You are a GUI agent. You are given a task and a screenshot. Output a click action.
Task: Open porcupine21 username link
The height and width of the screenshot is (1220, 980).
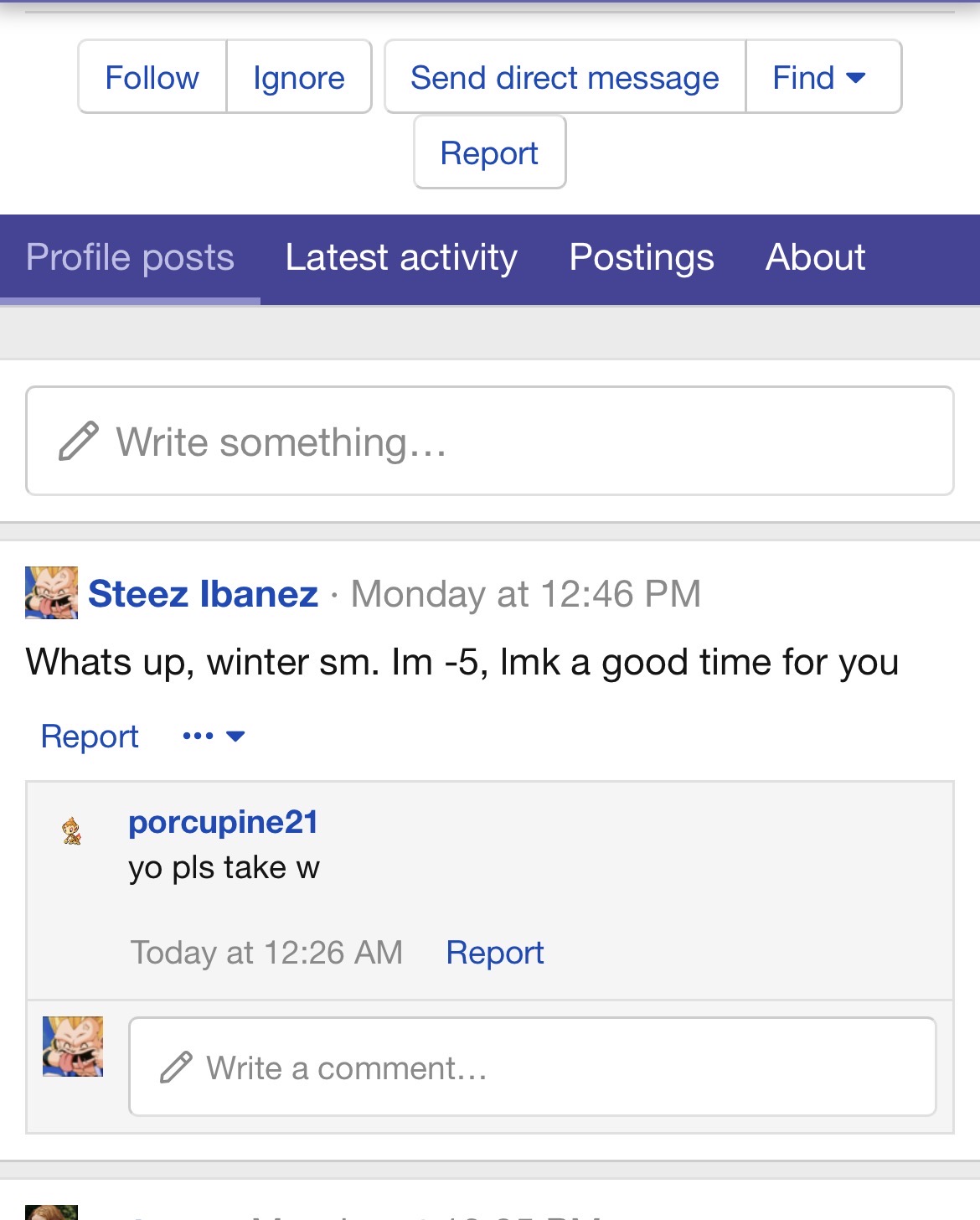coord(223,822)
